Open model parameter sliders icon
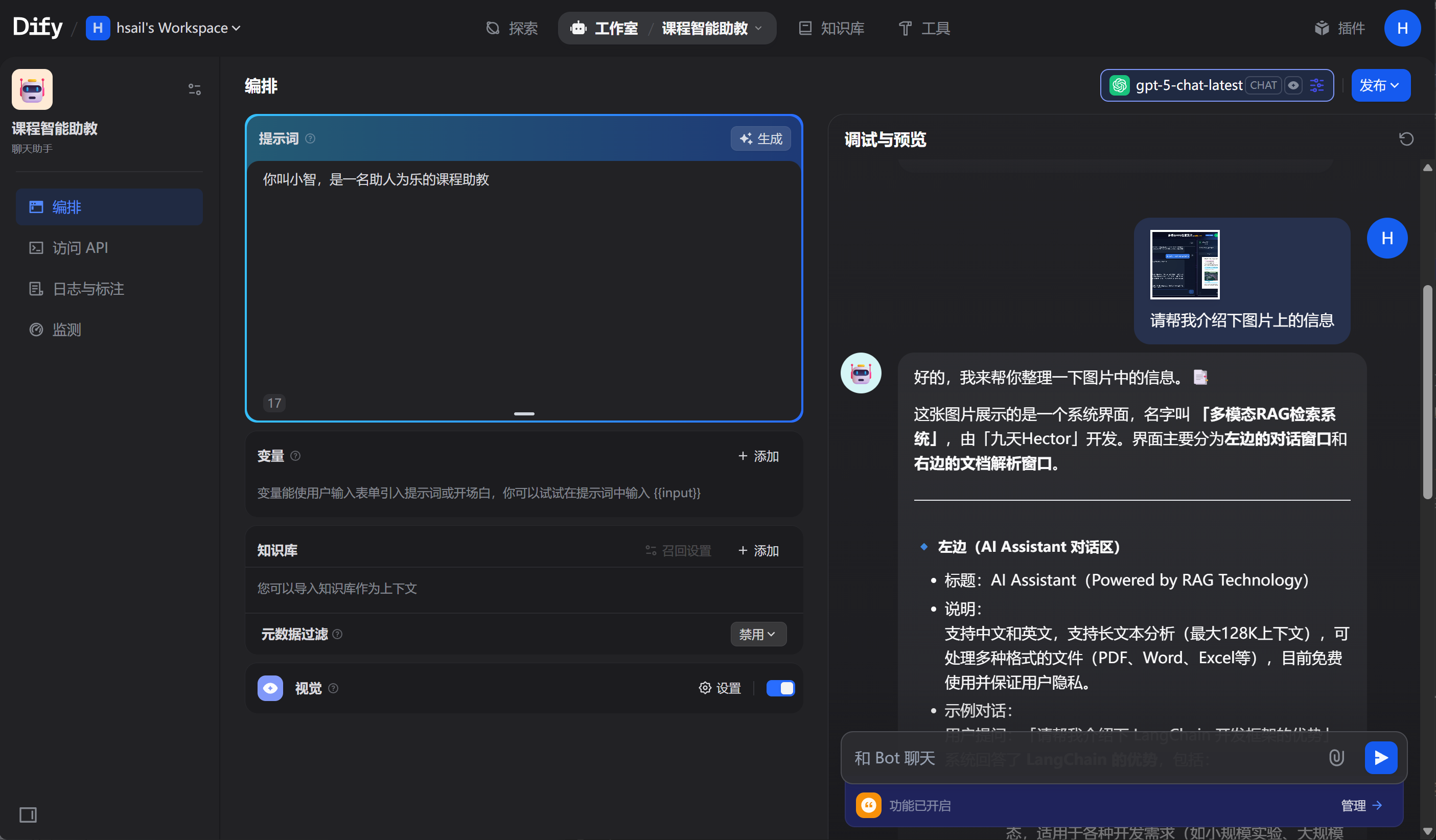 click(1317, 85)
